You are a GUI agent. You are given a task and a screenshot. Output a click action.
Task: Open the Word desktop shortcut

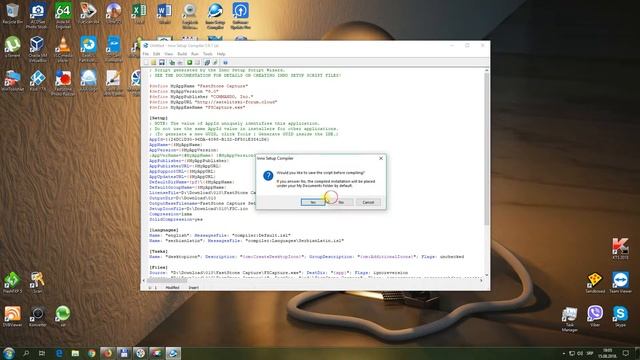[x=164, y=14]
